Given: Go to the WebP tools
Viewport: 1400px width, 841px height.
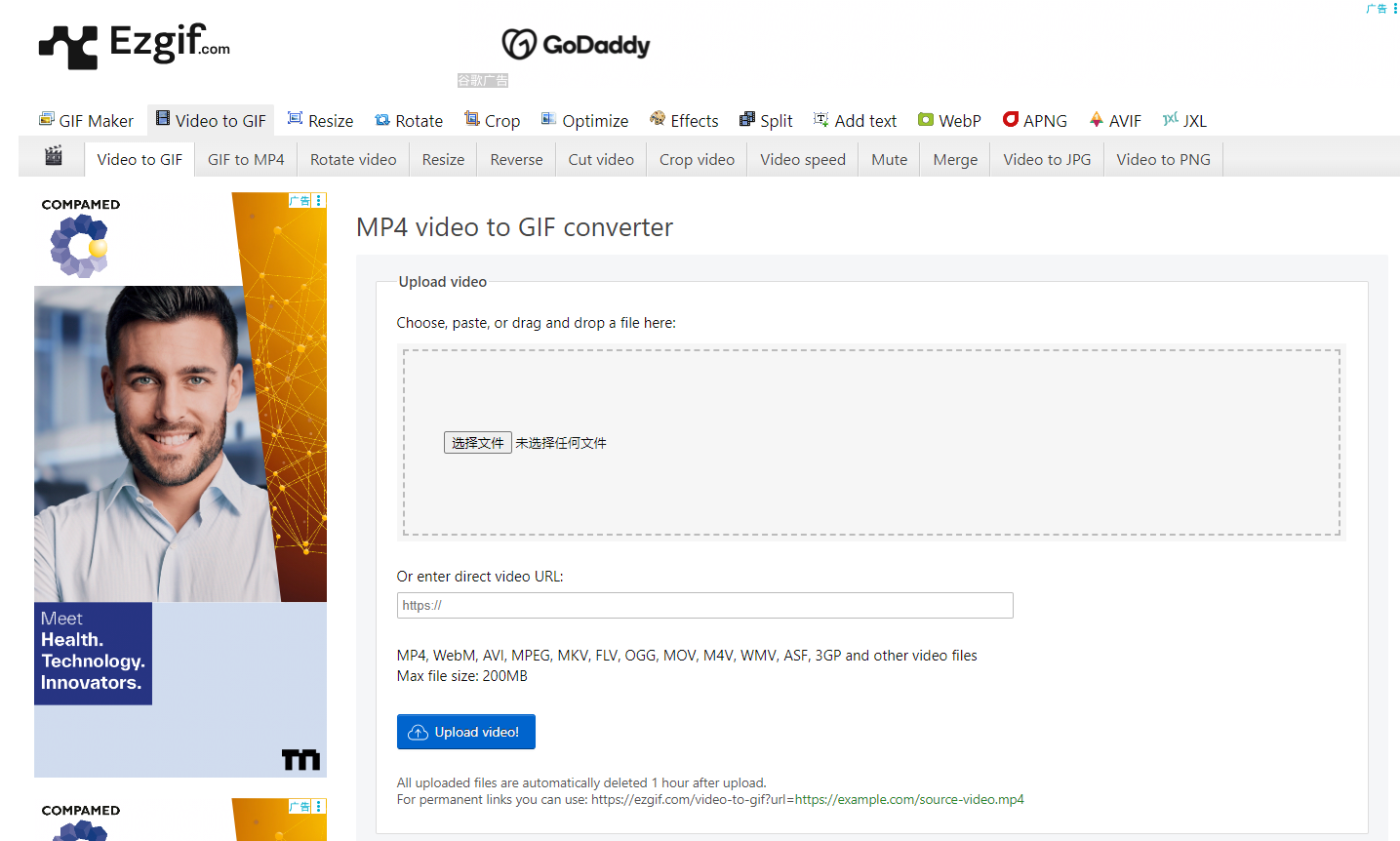Looking at the screenshot, I should coord(949,121).
